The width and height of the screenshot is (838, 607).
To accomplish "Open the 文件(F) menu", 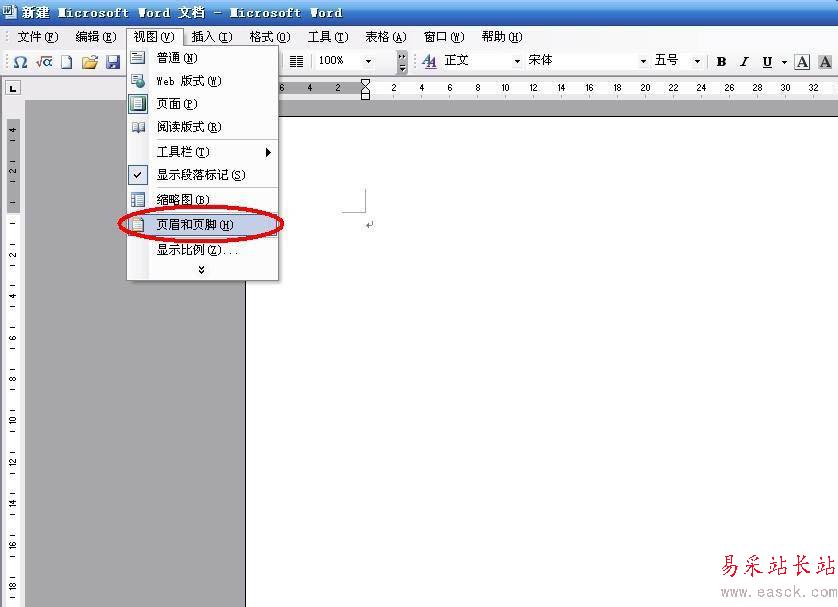I will point(37,37).
